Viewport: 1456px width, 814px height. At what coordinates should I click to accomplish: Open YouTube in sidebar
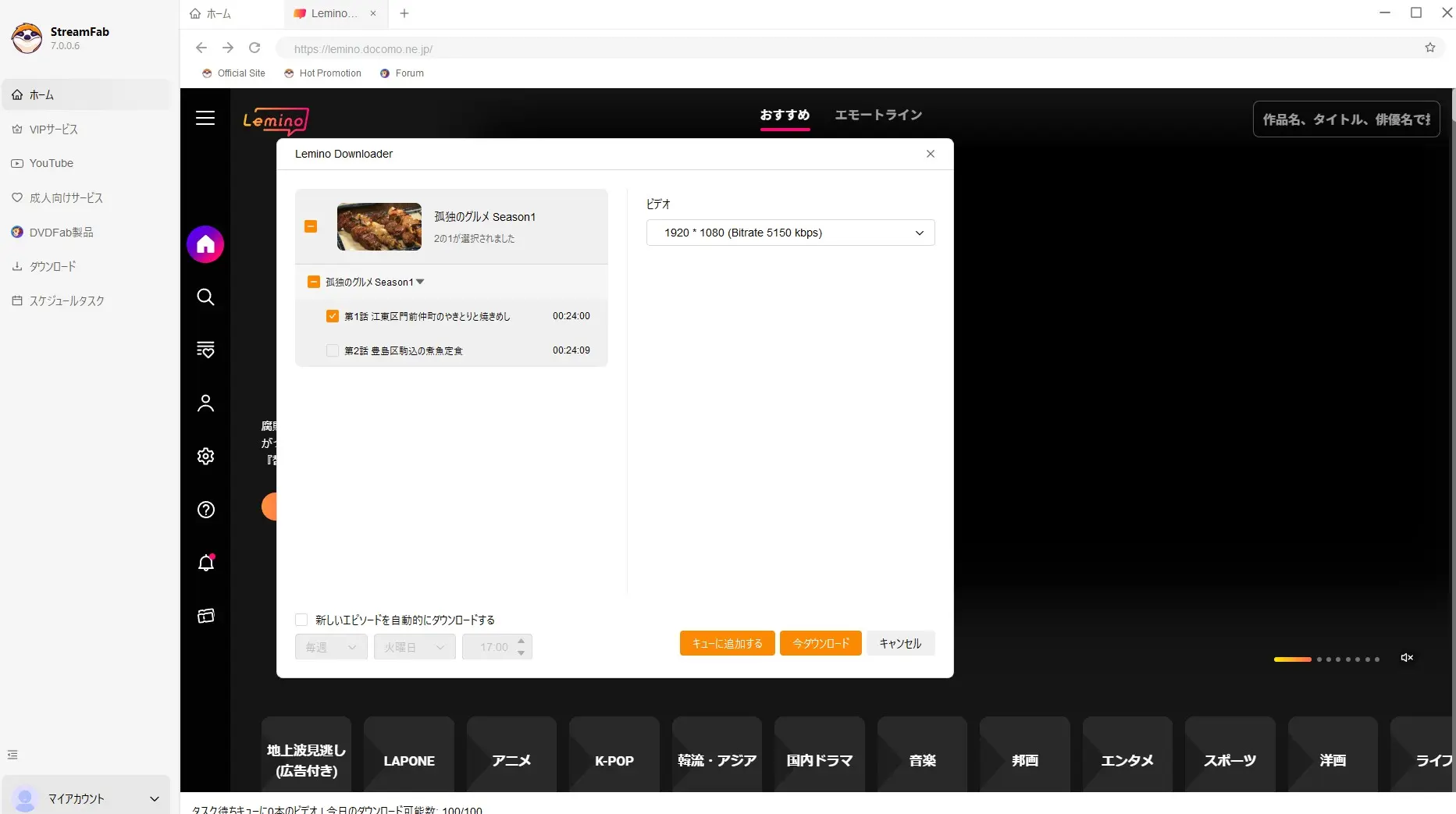(x=86, y=163)
